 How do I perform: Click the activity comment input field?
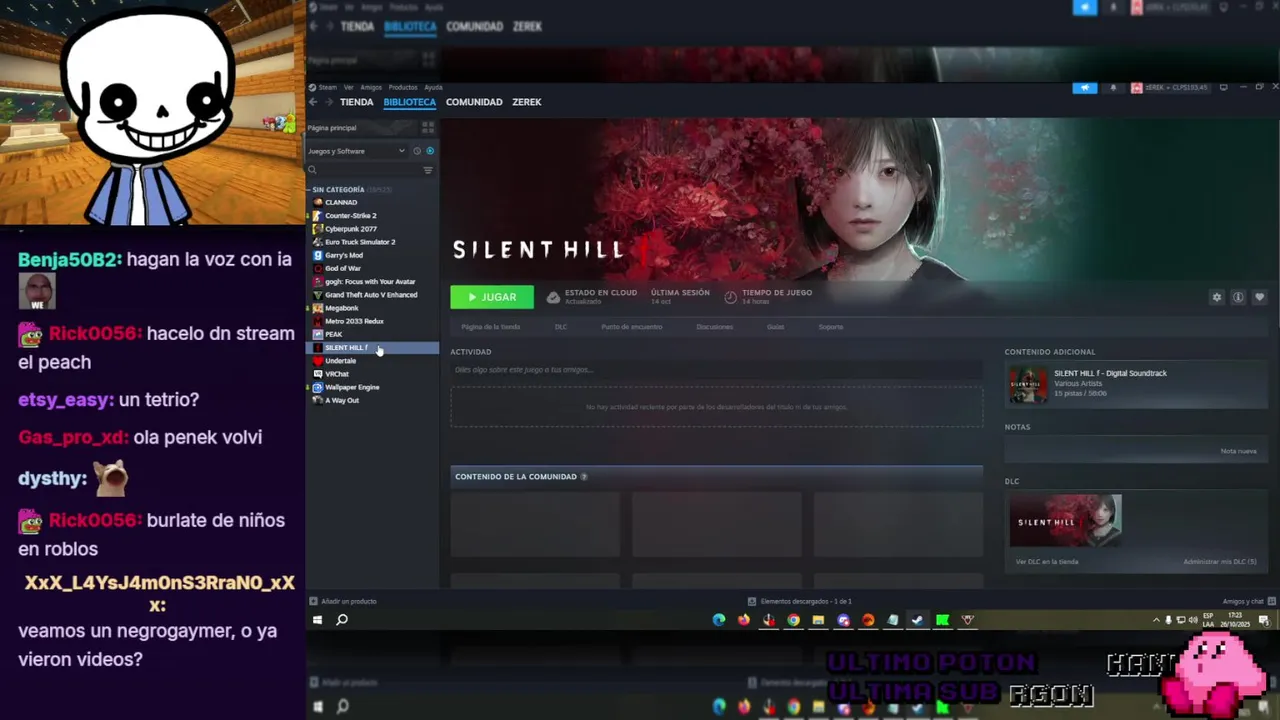coord(716,370)
